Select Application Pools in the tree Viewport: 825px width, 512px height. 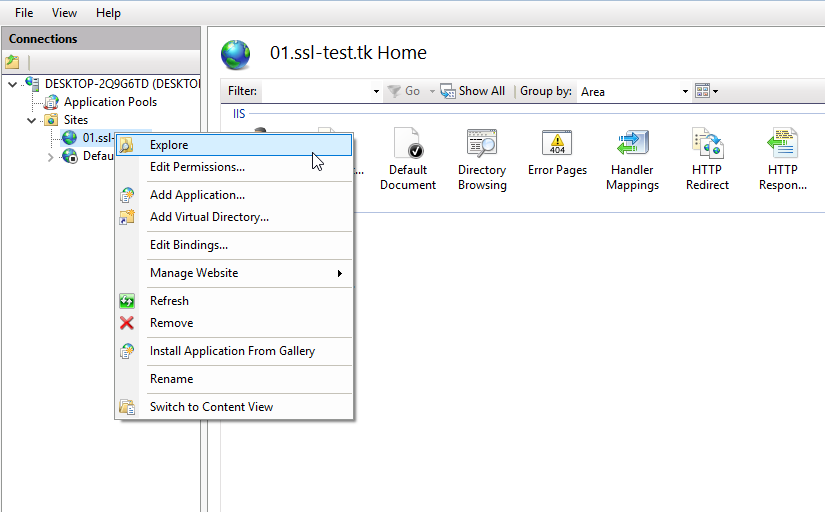click(109, 102)
